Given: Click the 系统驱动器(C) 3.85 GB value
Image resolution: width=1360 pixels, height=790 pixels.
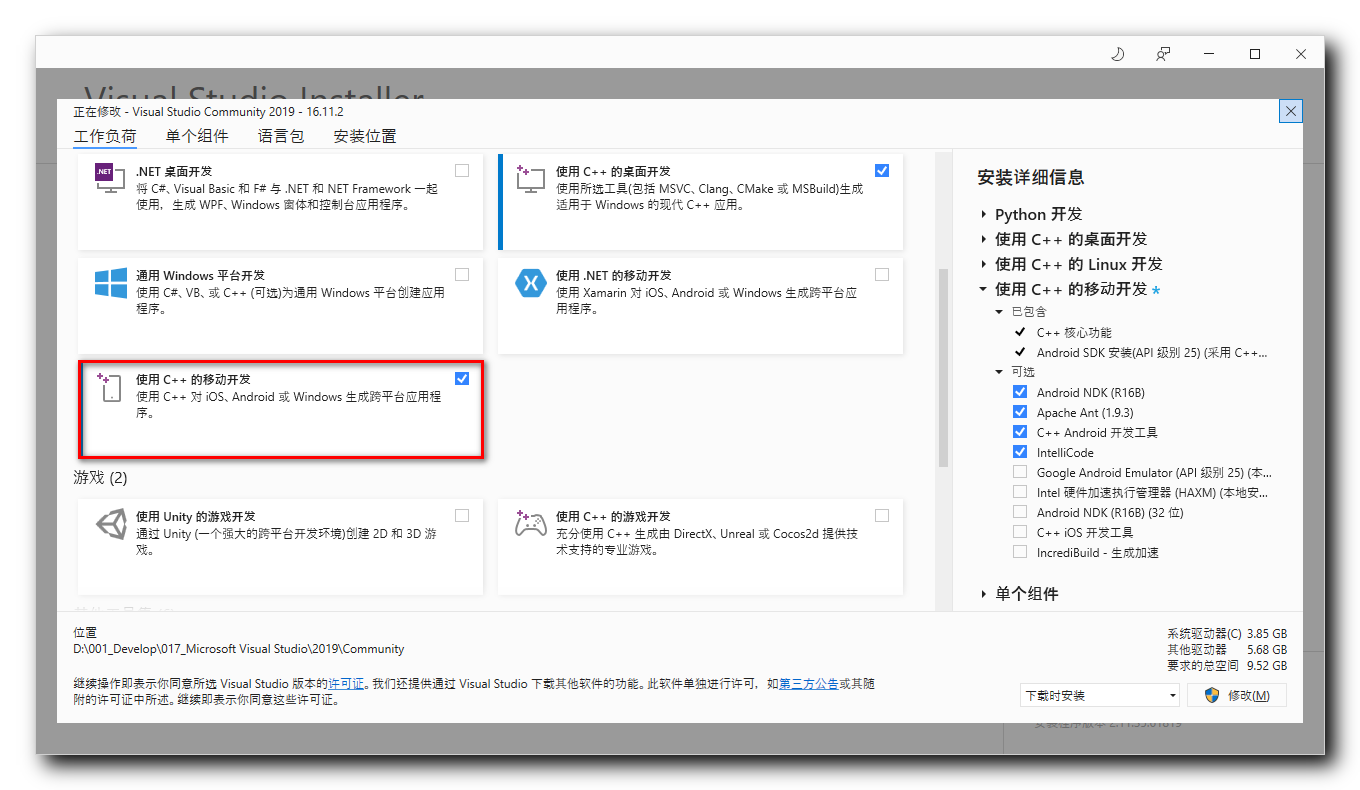Looking at the screenshot, I should [x=1267, y=634].
